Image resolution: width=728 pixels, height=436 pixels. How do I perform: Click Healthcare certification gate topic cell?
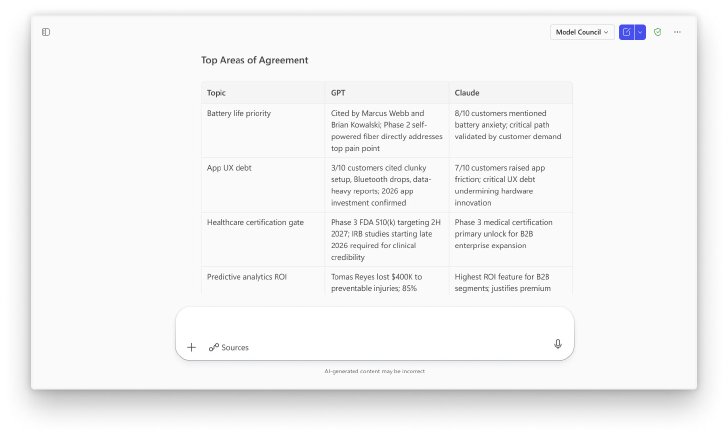255,222
